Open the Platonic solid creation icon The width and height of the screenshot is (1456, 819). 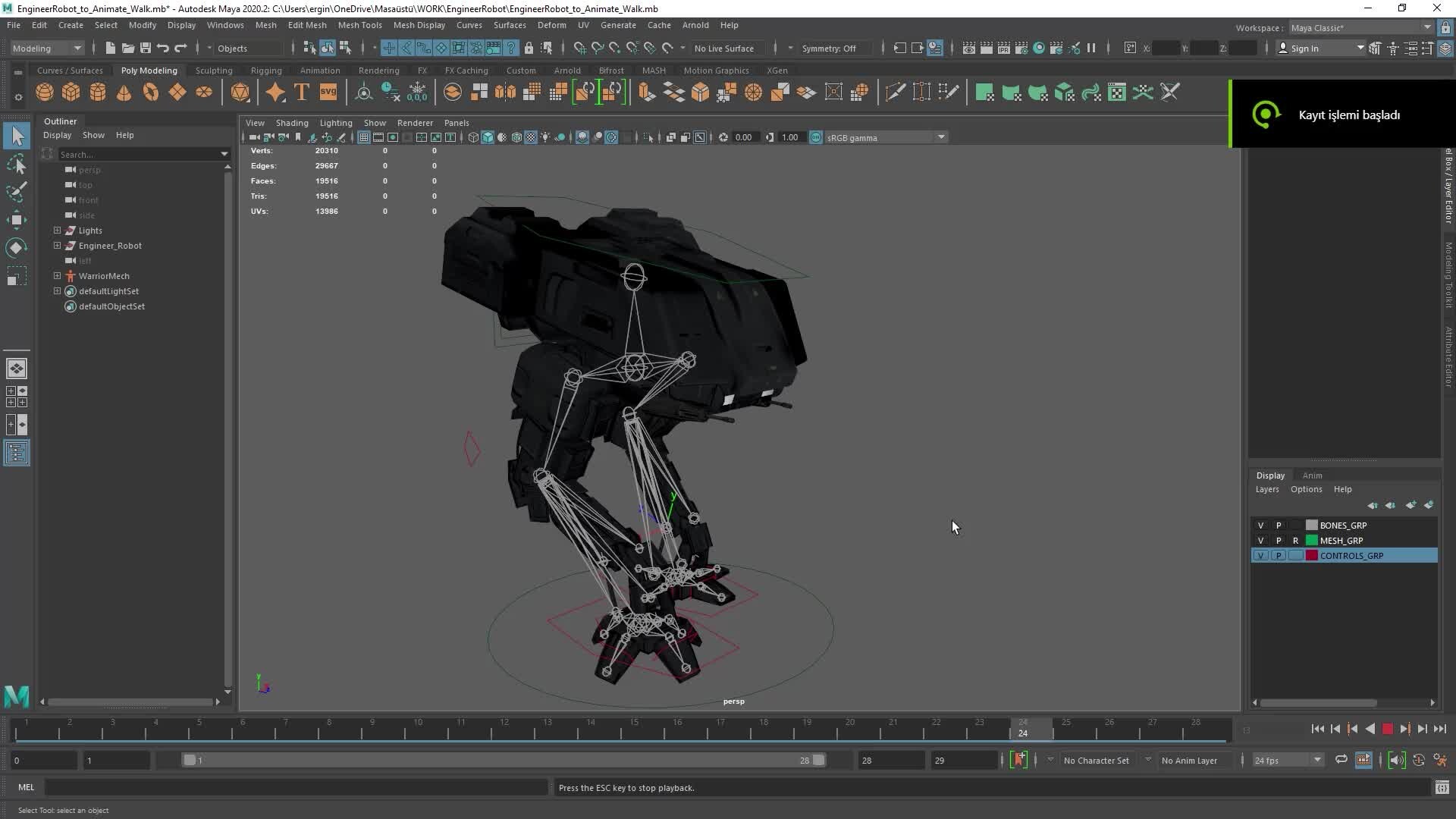click(241, 92)
